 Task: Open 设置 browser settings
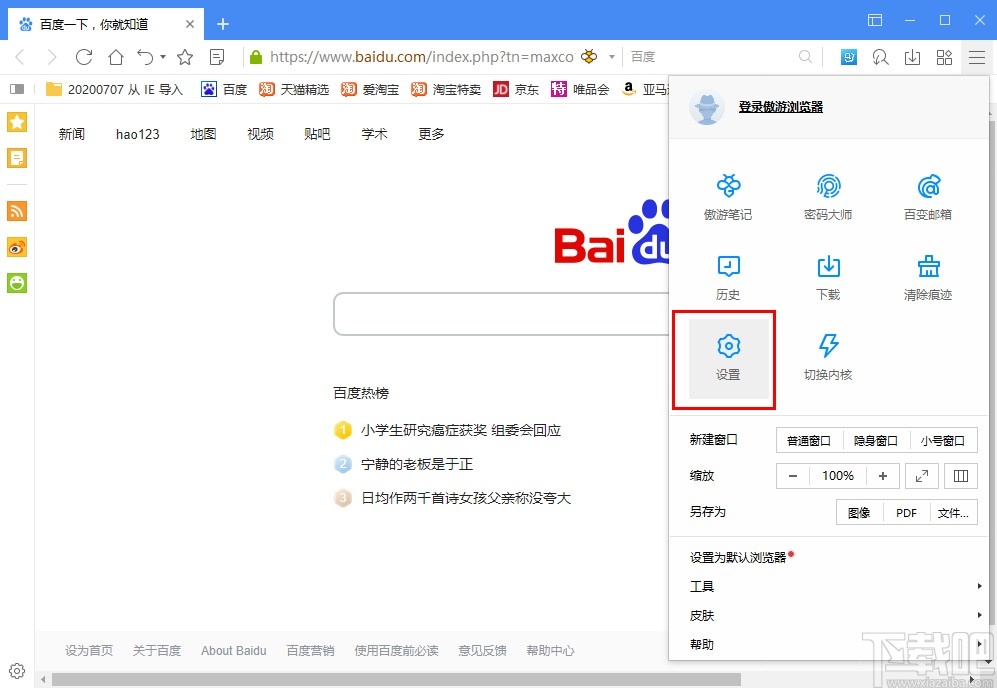tap(728, 360)
